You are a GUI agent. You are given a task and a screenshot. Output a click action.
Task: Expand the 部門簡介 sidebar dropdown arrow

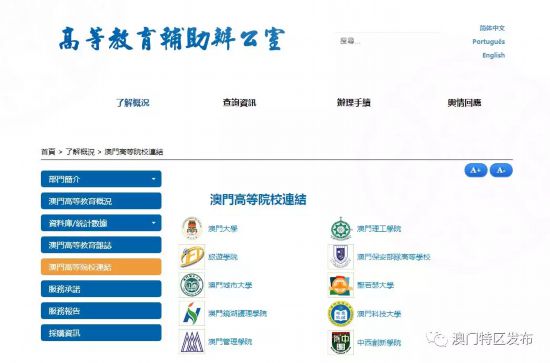pos(153,179)
